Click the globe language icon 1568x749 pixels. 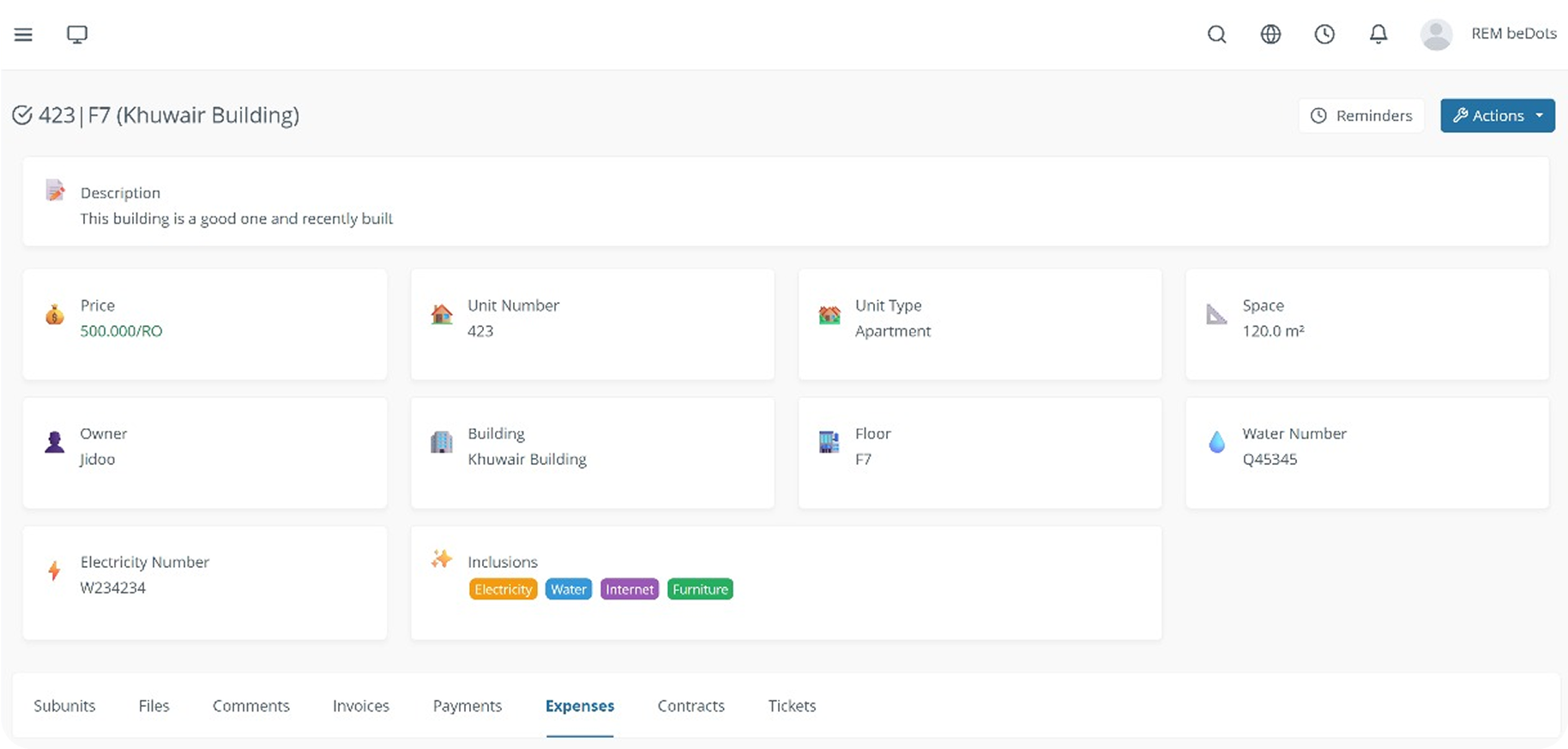pyautogui.click(x=1270, y=34)
